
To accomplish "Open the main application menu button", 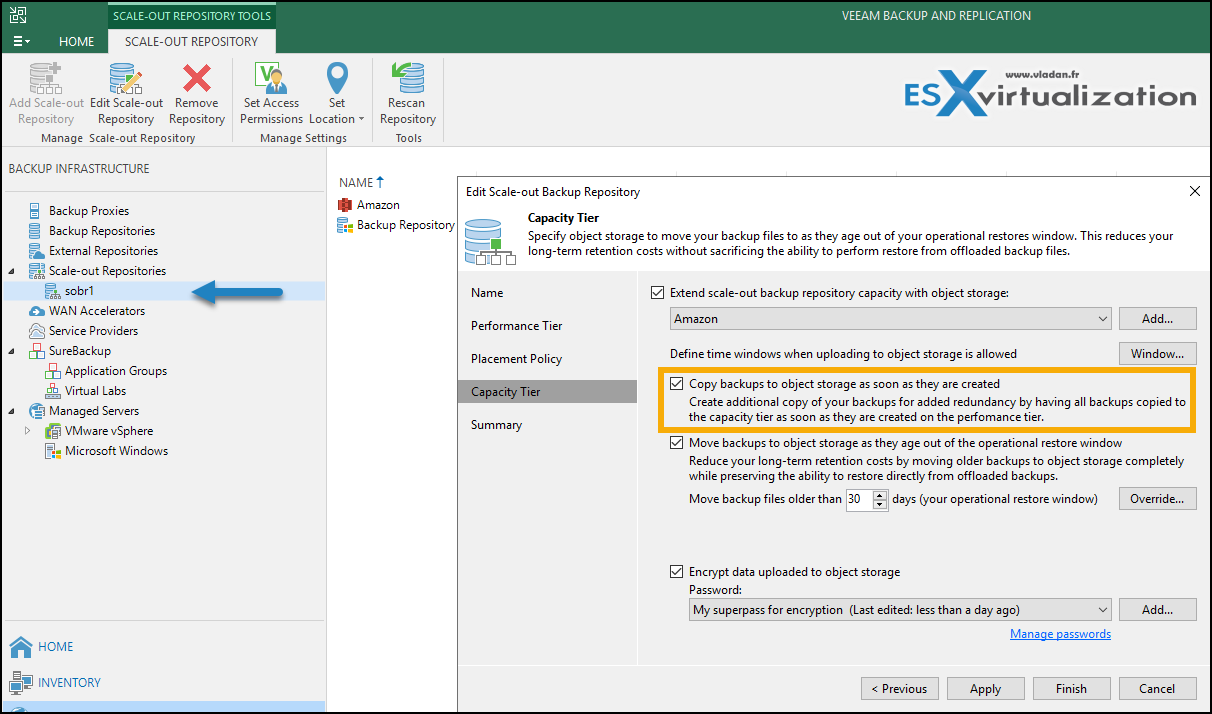I will [21, 41].
